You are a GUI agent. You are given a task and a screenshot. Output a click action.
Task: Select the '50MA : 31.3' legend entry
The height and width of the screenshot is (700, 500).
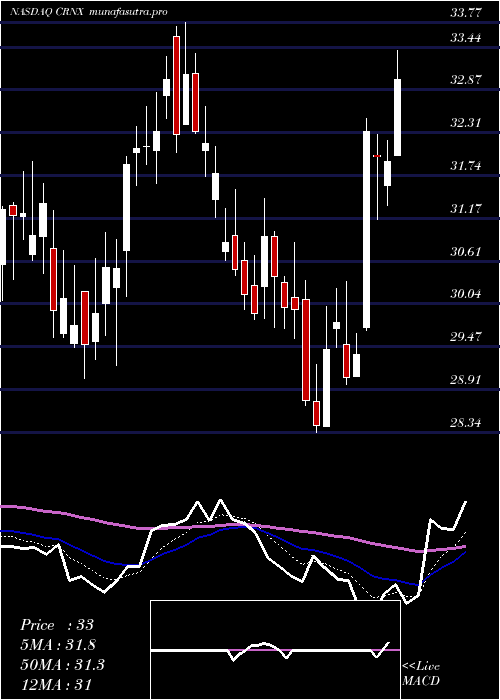[62, 665]
